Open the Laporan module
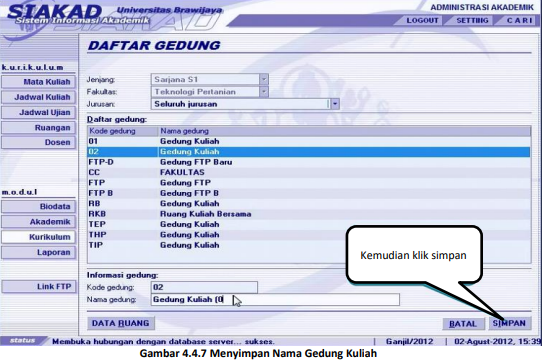This screenshot has width=542, height=362. click(38, 252)
